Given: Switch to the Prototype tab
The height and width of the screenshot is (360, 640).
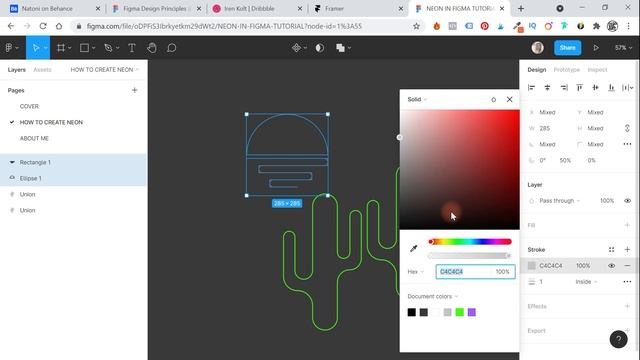Looking at the screenshot, I should coord(567,70).
